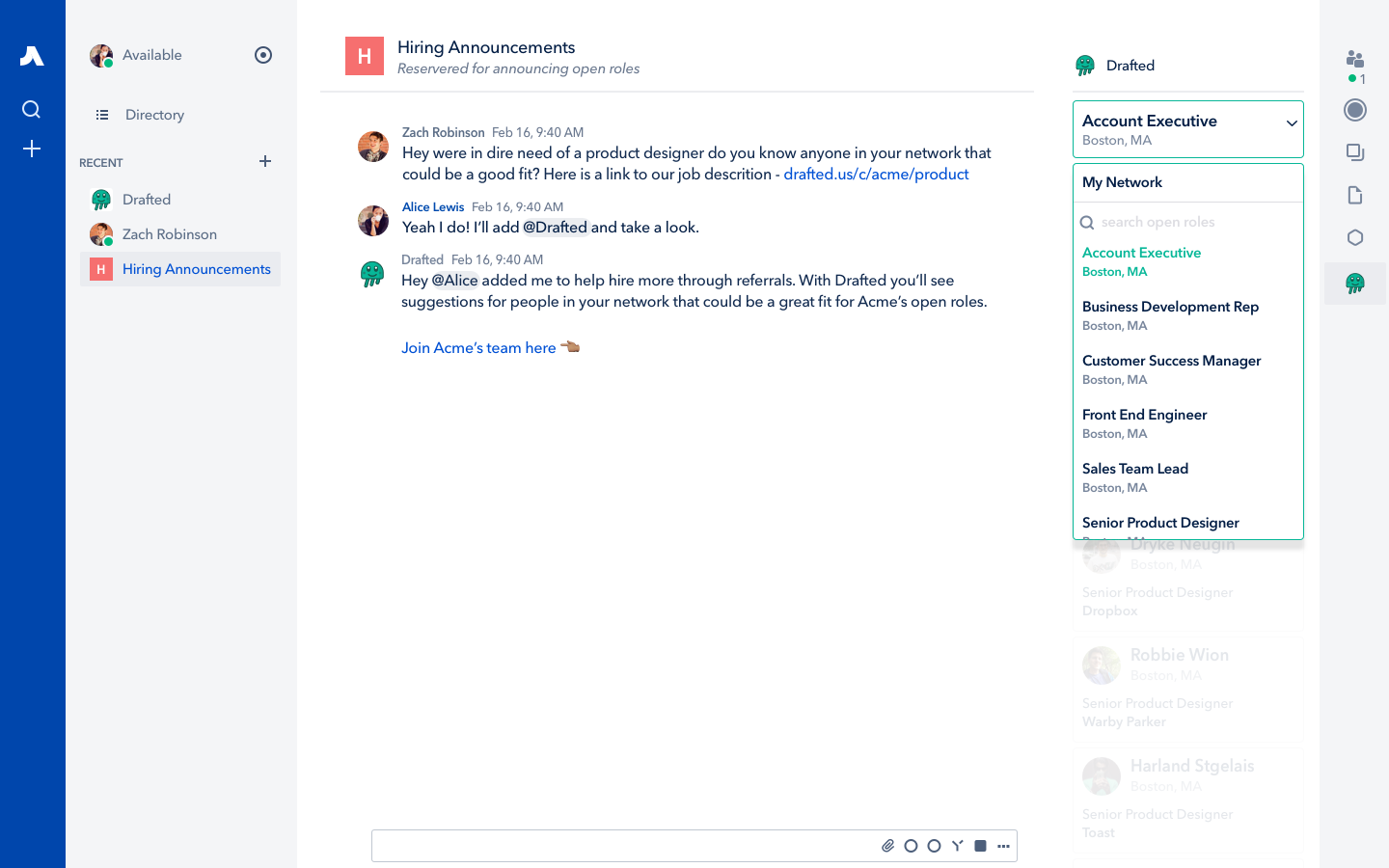Click the filled circle icon in right rail
The height and width of the screenshot is (868, 1389).
(1355, 110)
